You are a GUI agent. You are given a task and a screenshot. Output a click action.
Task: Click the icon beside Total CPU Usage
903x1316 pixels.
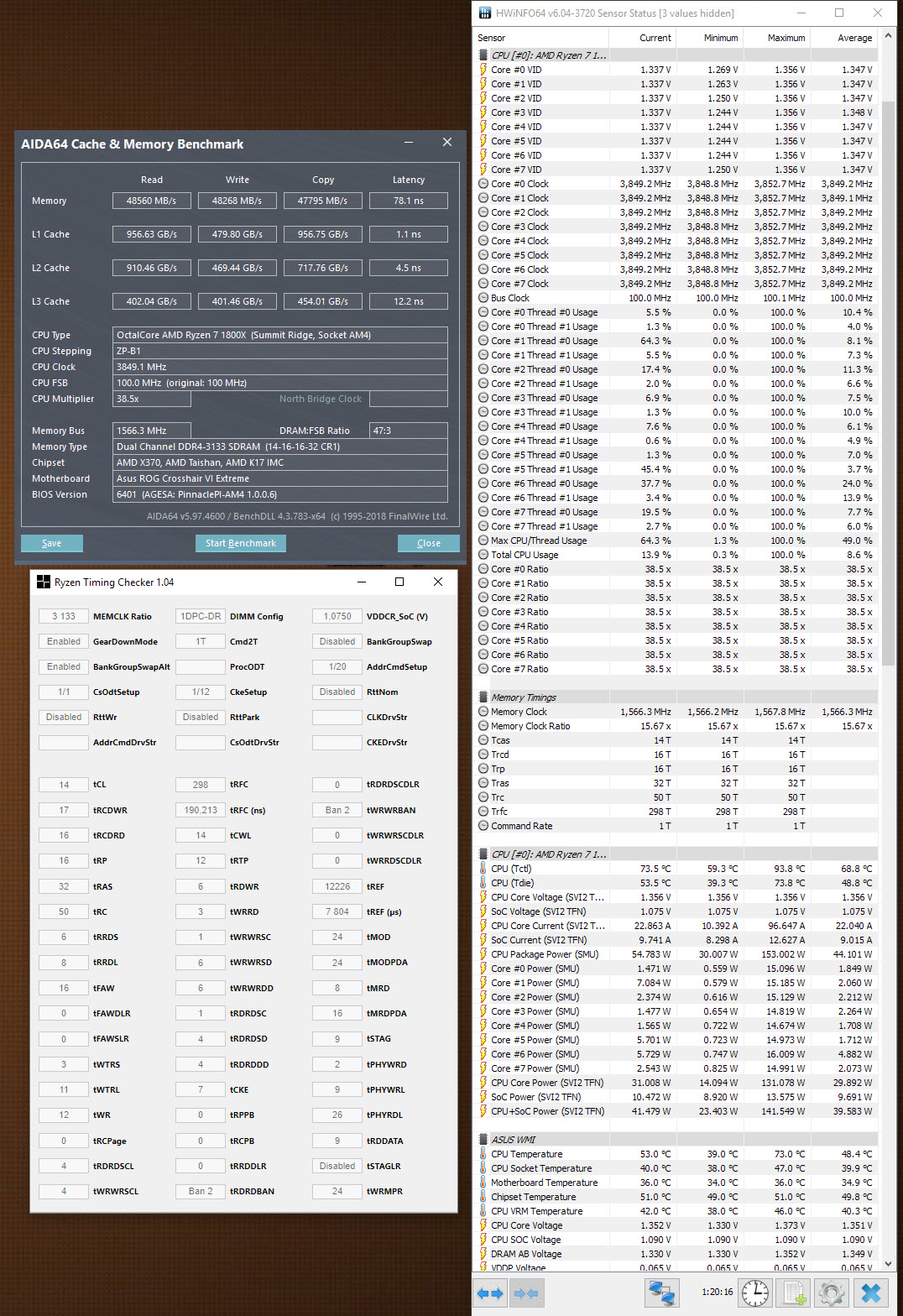[483, 555]
